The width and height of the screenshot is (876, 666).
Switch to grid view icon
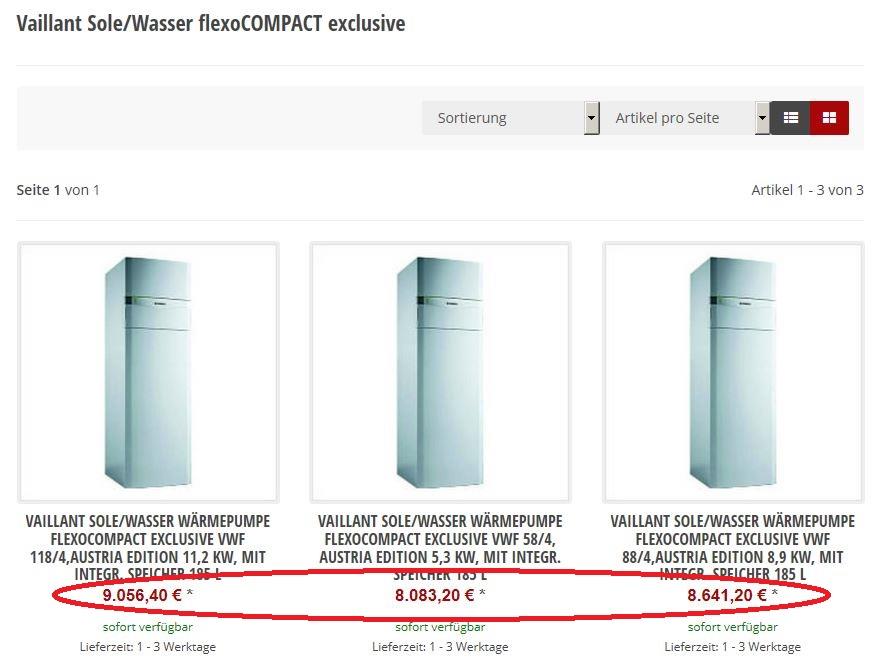[829, 118]
